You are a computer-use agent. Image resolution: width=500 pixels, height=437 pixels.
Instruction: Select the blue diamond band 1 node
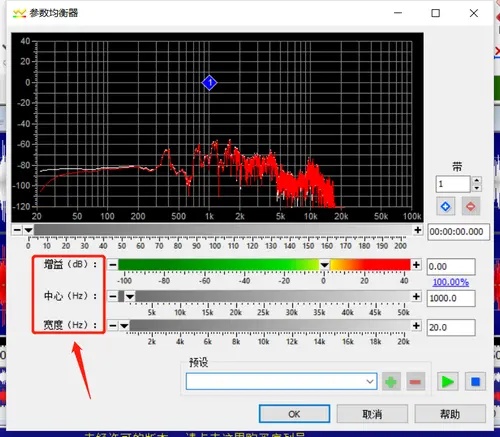pyautogui.click(x=209, y=82)
